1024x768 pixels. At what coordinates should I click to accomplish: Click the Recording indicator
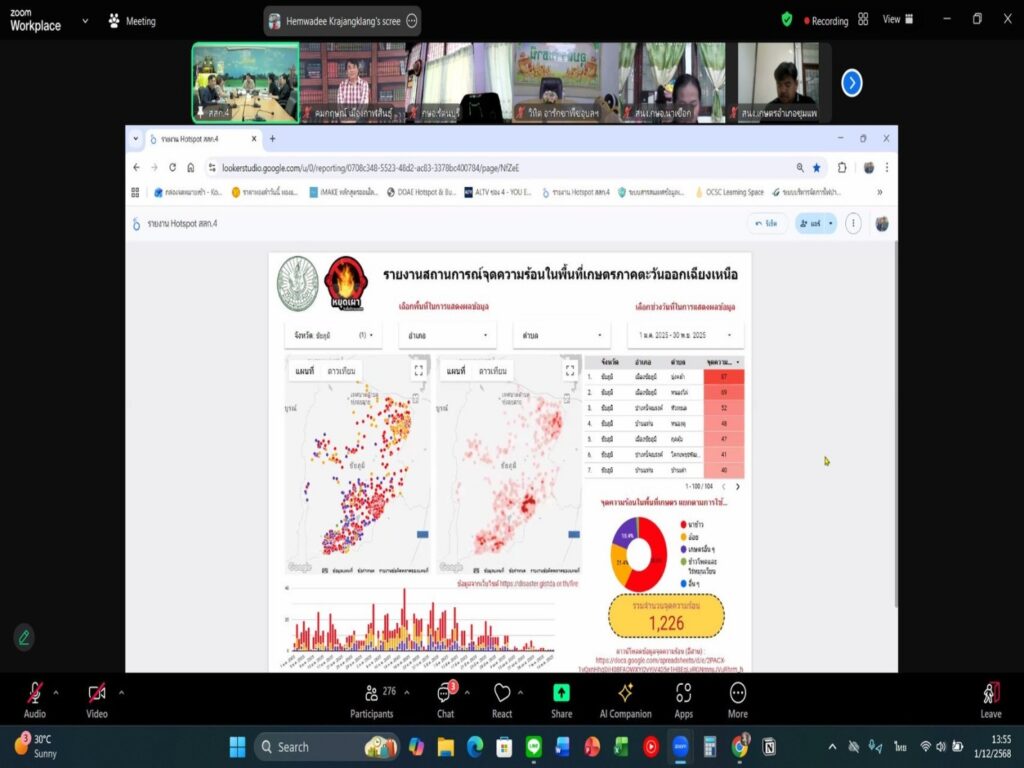(821, 20)
